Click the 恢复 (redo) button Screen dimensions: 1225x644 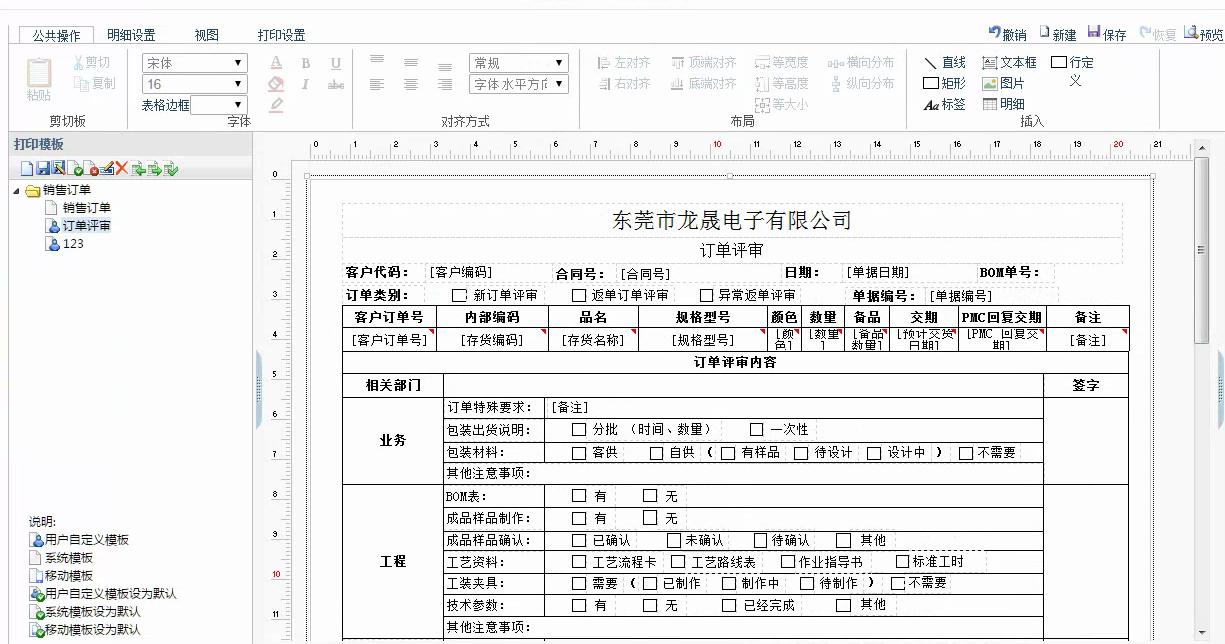(x=1157, y=34)
